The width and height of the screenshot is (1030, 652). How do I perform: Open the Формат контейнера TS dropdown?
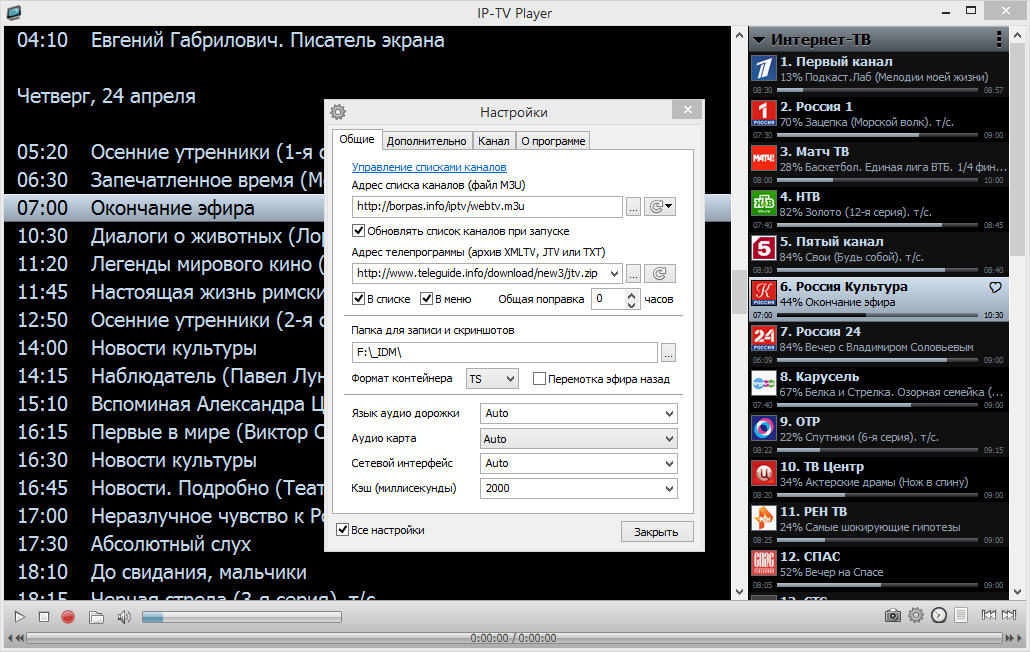(493, 379)
